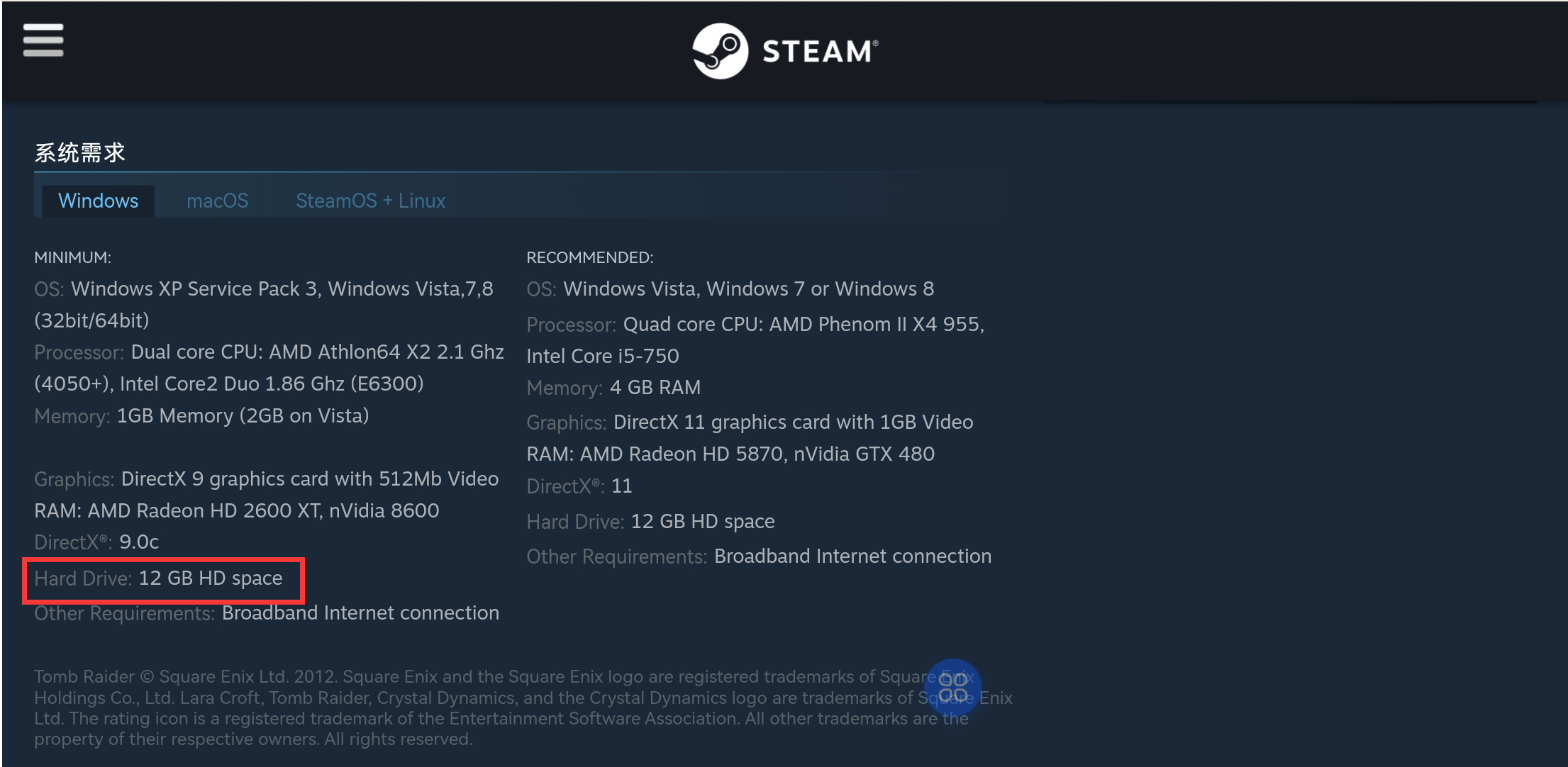Open the SteamOS + Linux tab
The height and width of the screenshot is (767, 1568).
point(370,201)
